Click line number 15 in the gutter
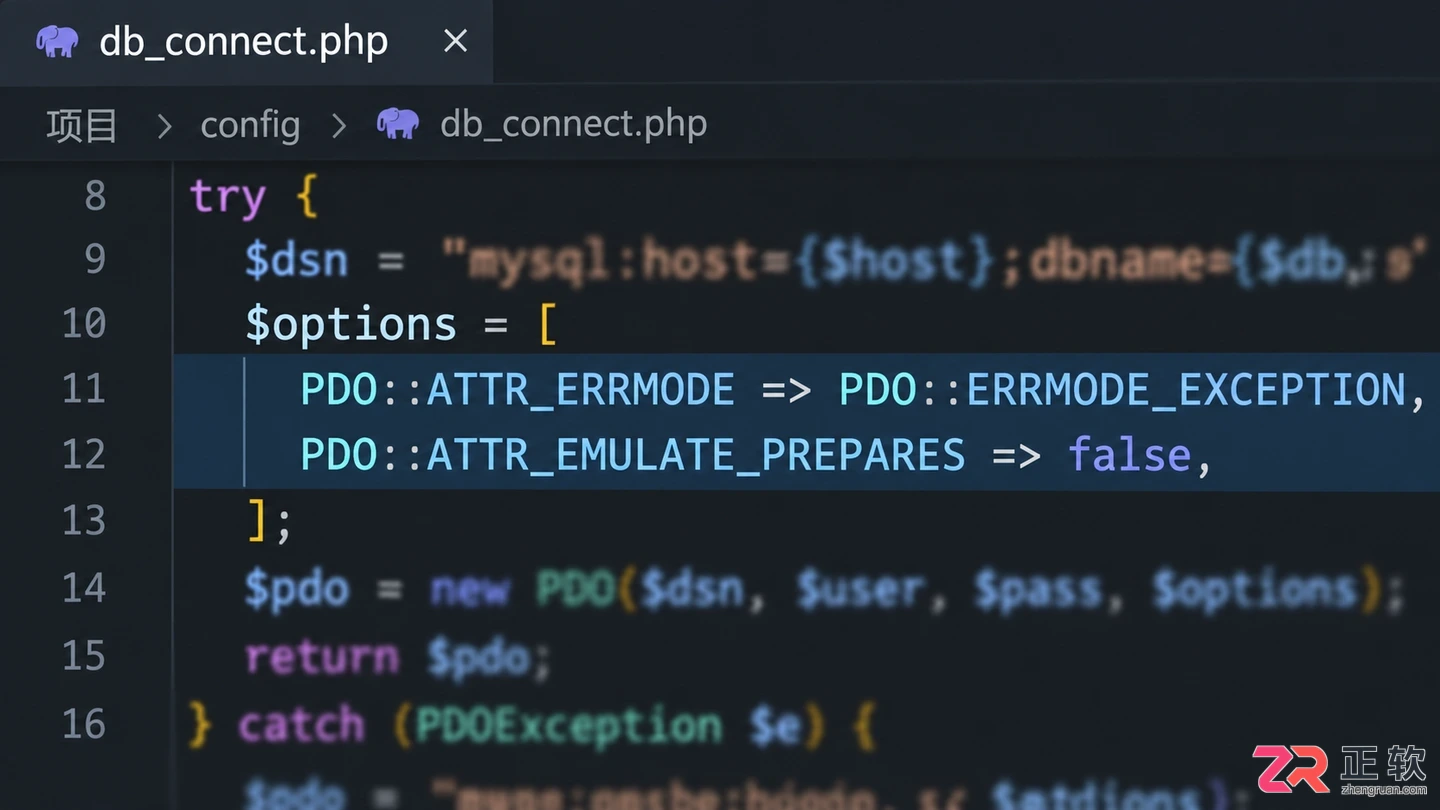This screenshot has height=810, width=1440. (x=84, y=656)
